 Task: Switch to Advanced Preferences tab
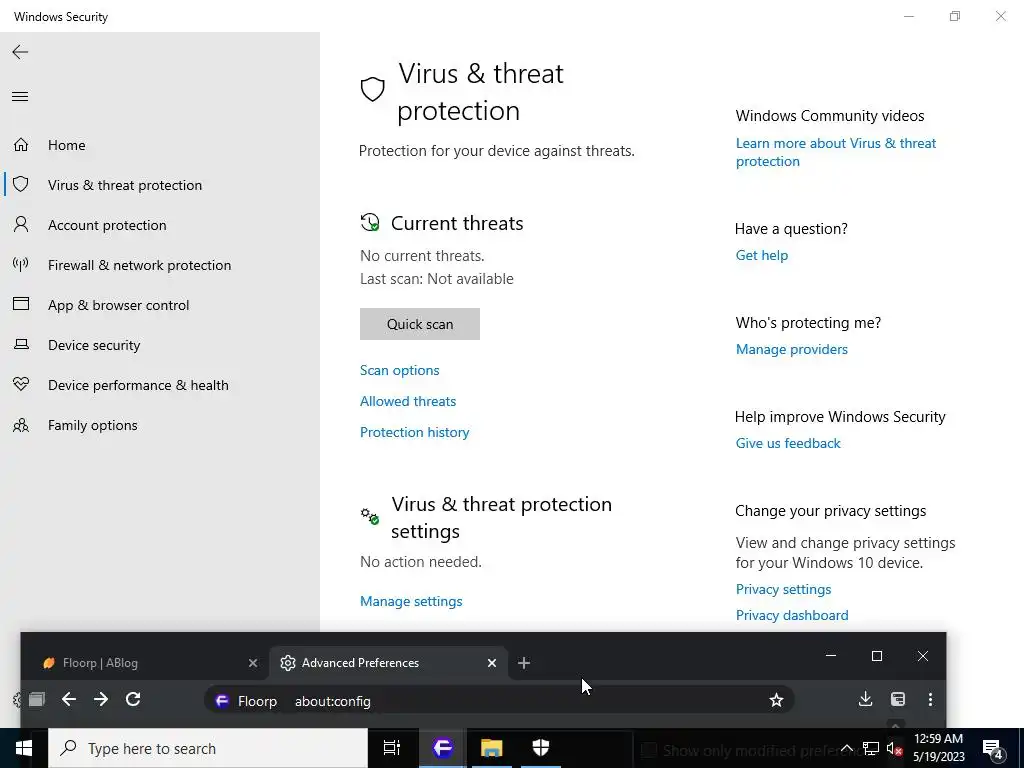coord(389,663)
